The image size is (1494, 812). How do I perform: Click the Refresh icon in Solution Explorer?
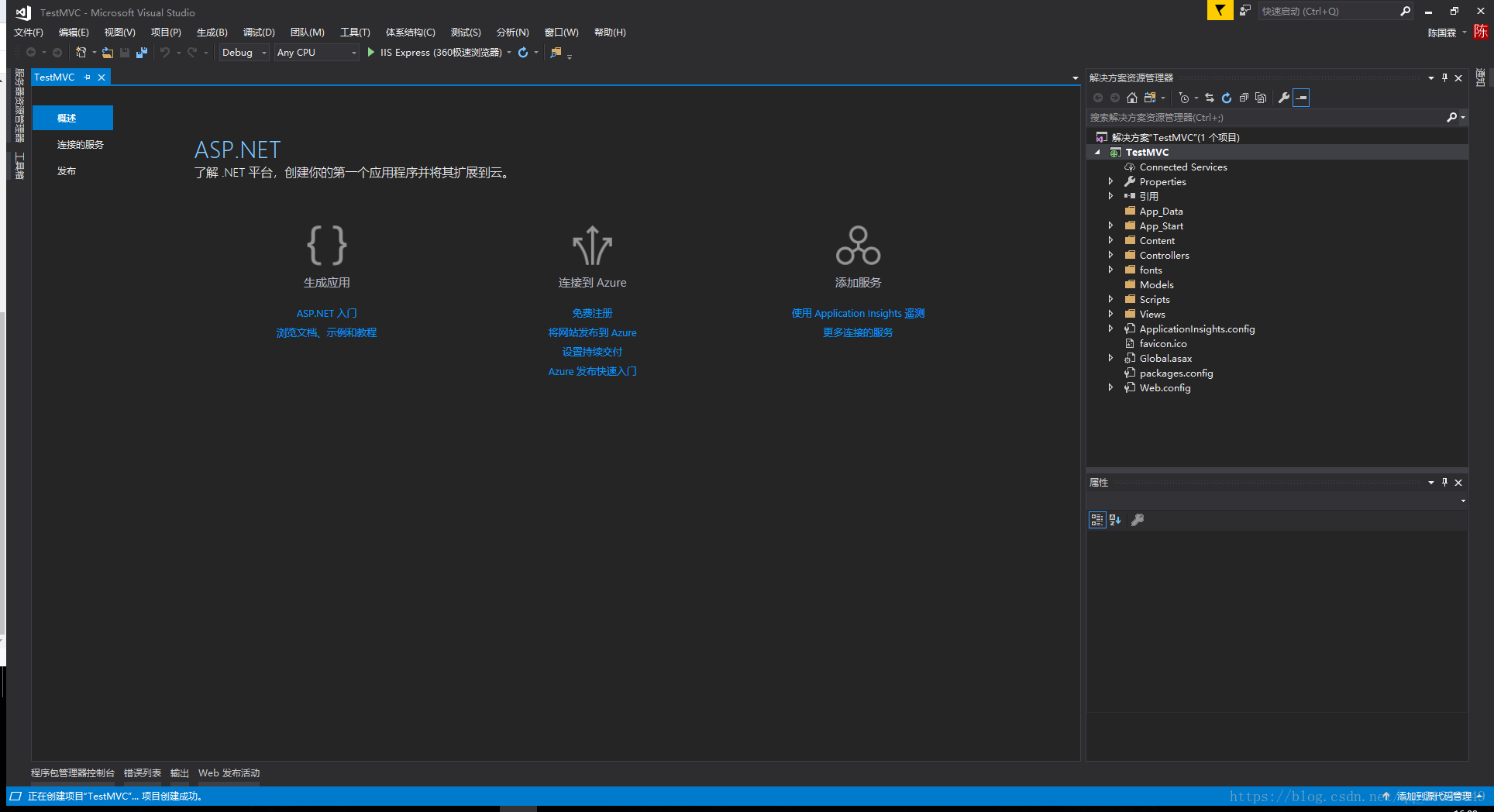[x=1227, y=98]
